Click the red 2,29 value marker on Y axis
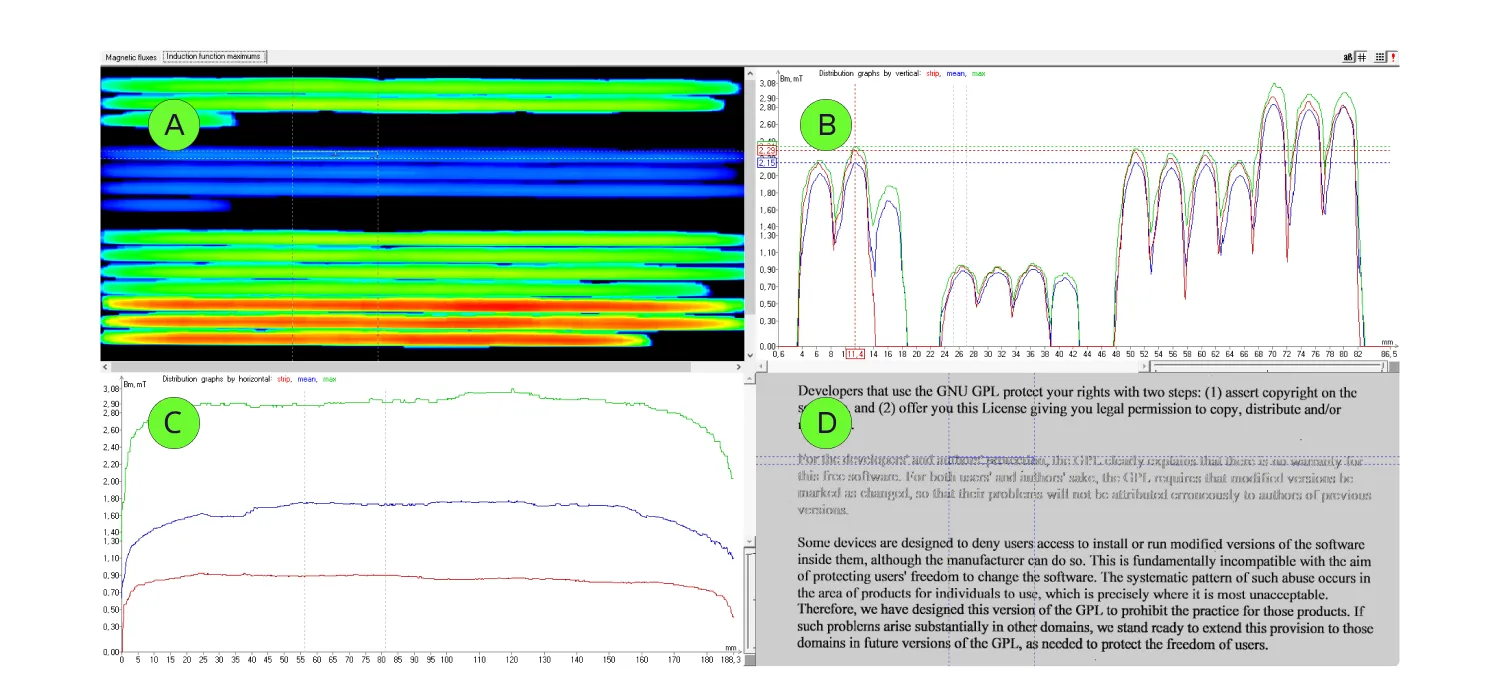The height and width of the screenshot is (687, 1500). click(767, 150)
